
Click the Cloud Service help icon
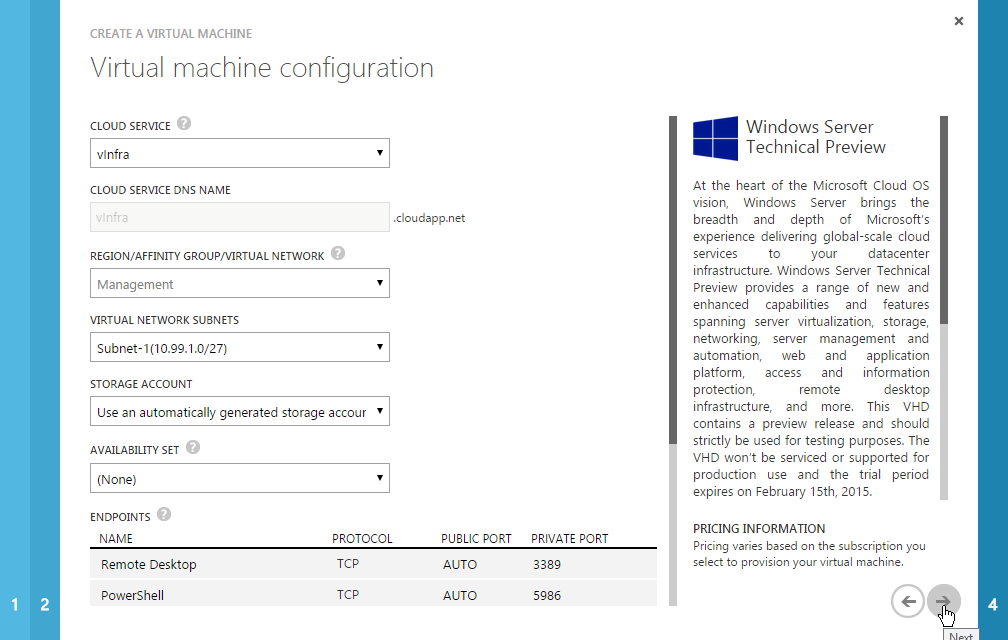(184, 125)
